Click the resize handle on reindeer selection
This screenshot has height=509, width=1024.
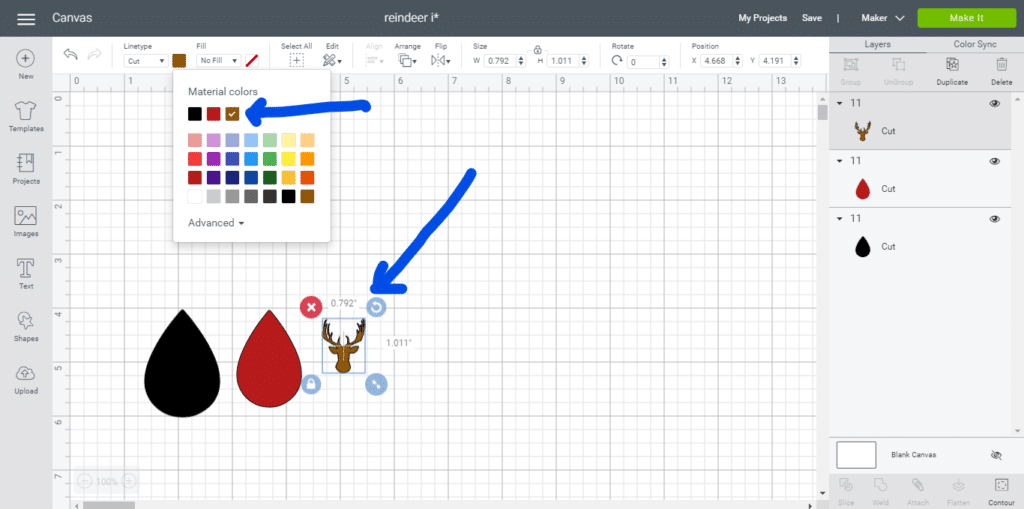[376, 384]
